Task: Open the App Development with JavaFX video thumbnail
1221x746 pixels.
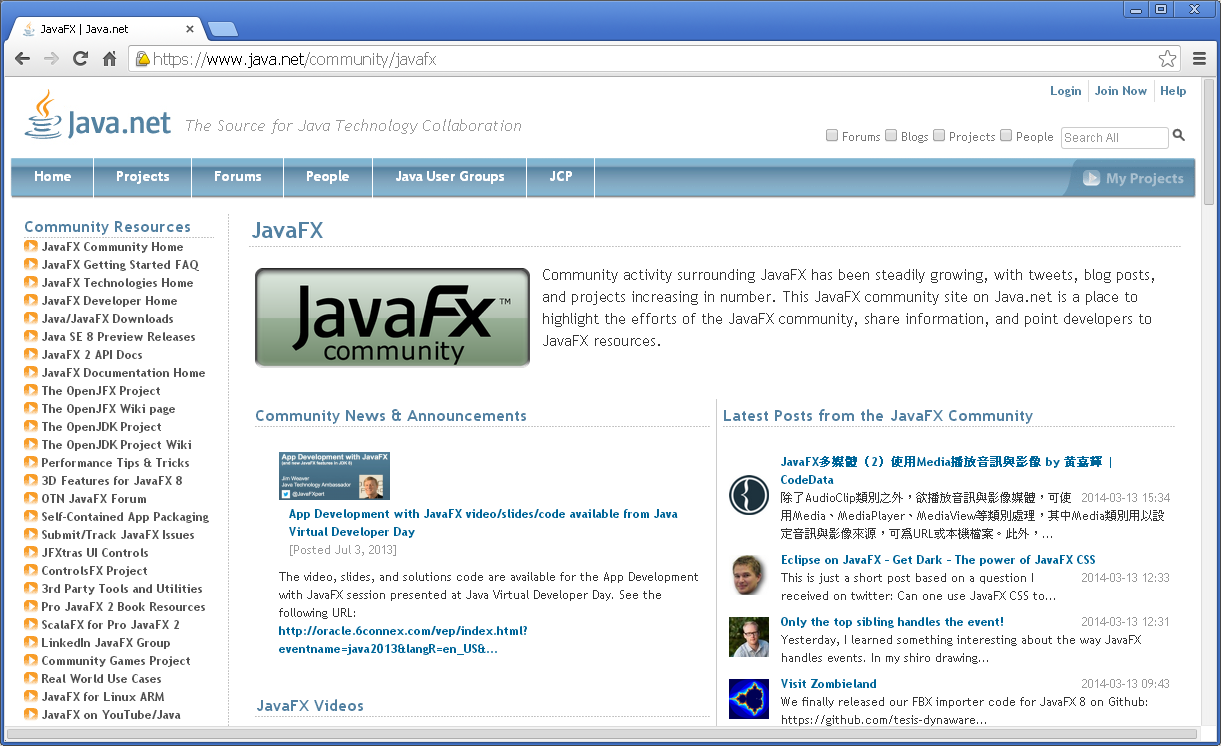Action: point(334,476)
